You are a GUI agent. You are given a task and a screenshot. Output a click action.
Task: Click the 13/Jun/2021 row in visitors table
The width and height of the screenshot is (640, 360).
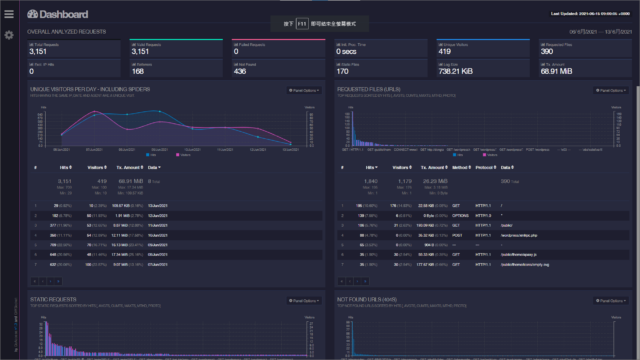(x=176, y=206)
